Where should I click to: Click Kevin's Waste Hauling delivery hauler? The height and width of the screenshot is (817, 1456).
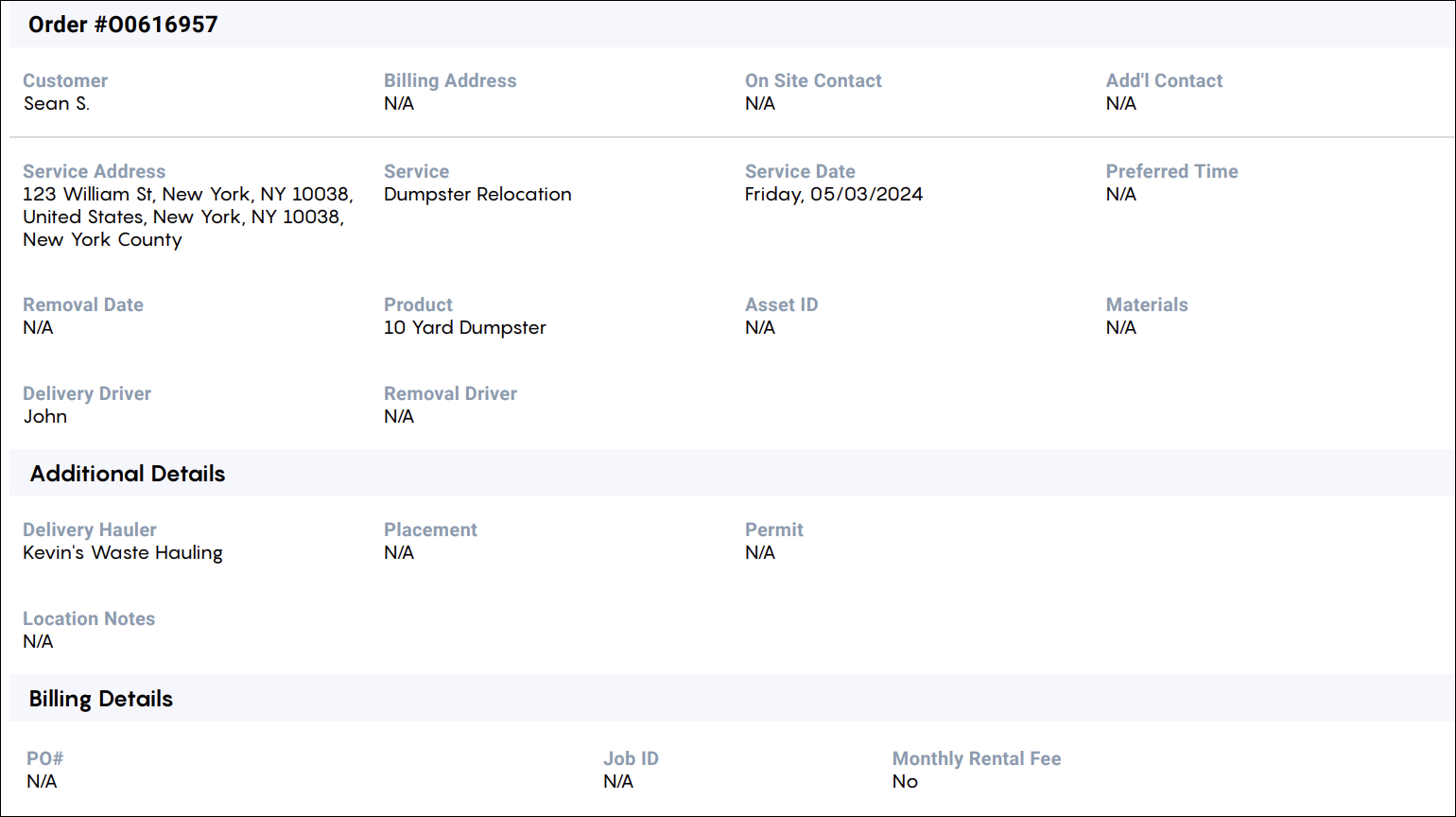tap(123, 553)
